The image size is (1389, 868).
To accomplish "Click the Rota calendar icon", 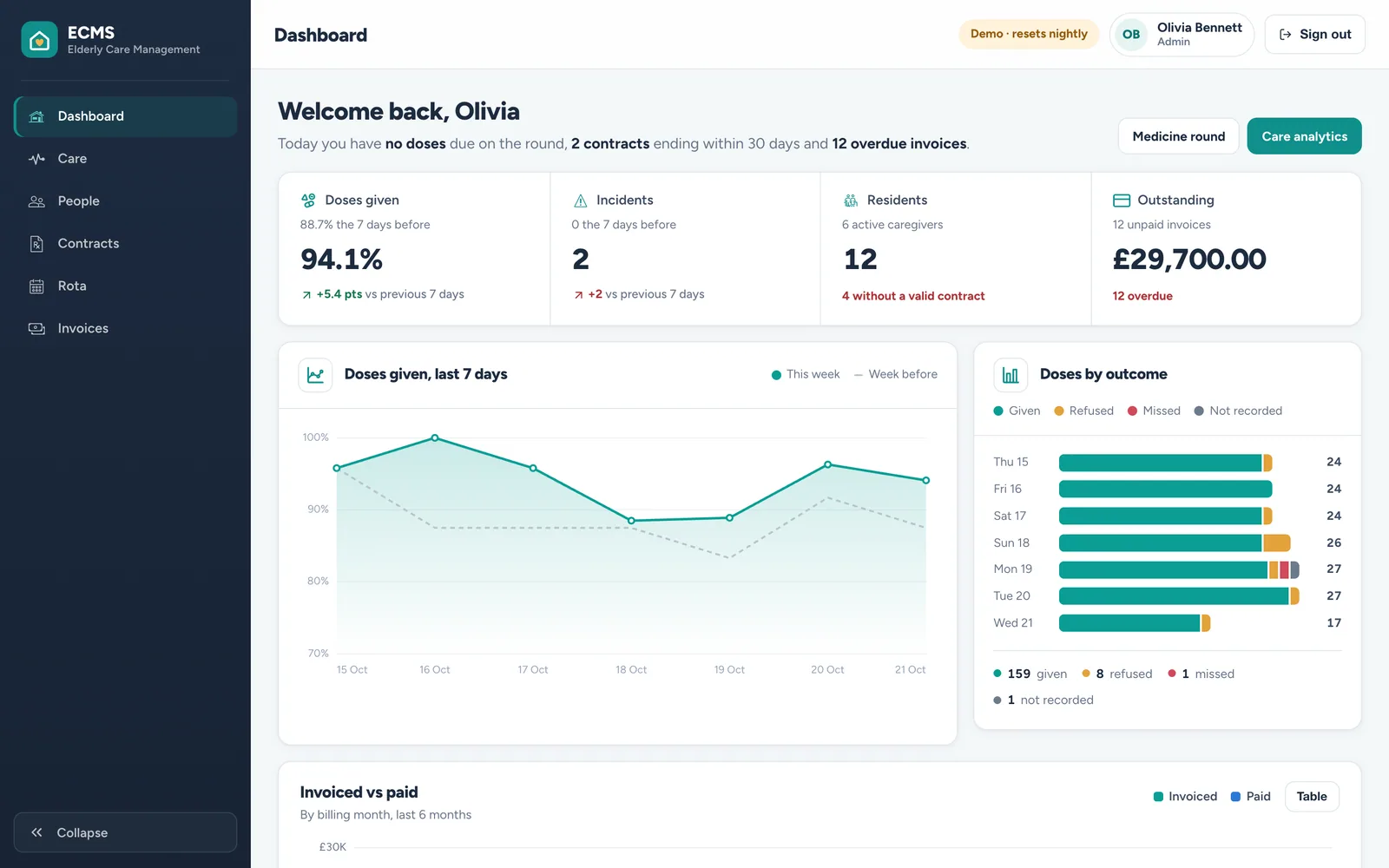I will 36,286.
